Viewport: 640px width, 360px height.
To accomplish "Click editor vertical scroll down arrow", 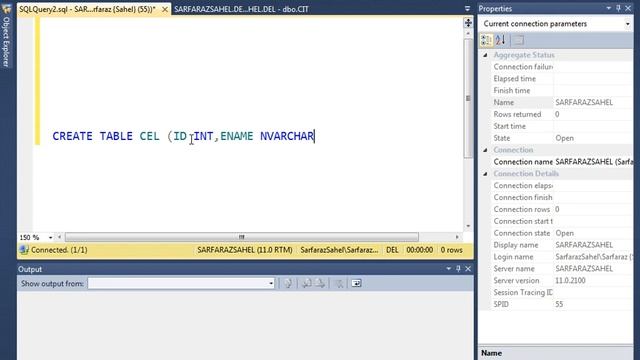I will tap(468, 226).
